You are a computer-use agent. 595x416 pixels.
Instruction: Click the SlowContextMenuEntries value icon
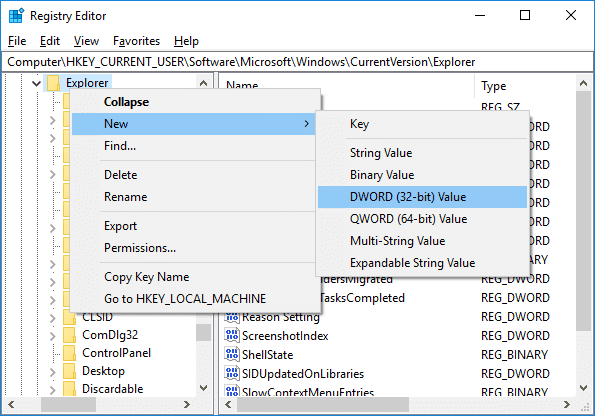tap(232, 392)
